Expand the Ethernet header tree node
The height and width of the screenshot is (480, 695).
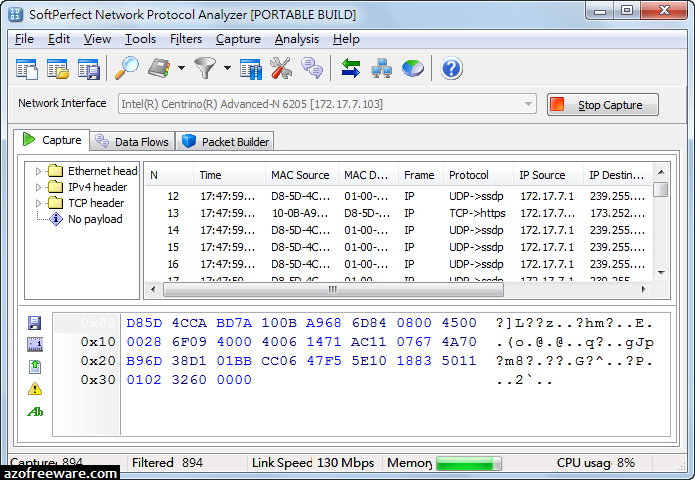(x=38, y=171)
